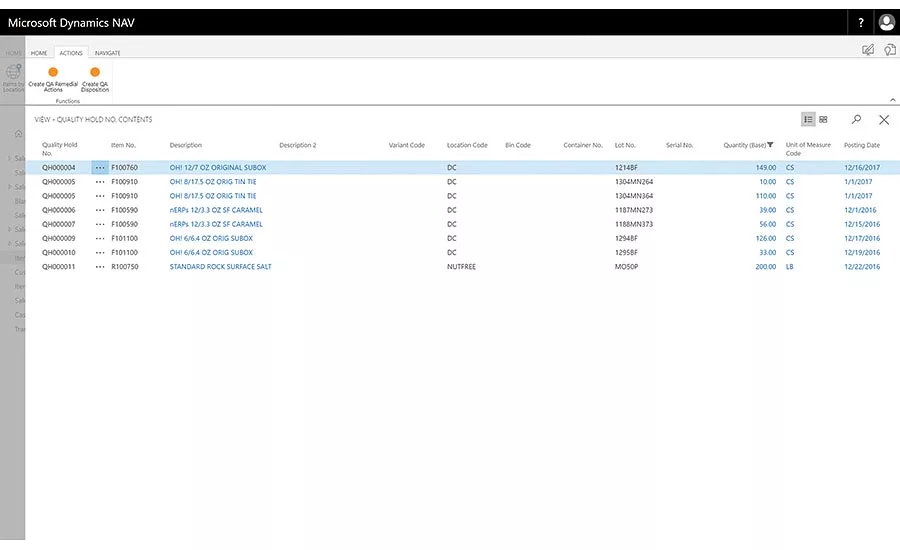Open row menu dots for QH000007
The image size is (900, 550).
coord(100,224)
